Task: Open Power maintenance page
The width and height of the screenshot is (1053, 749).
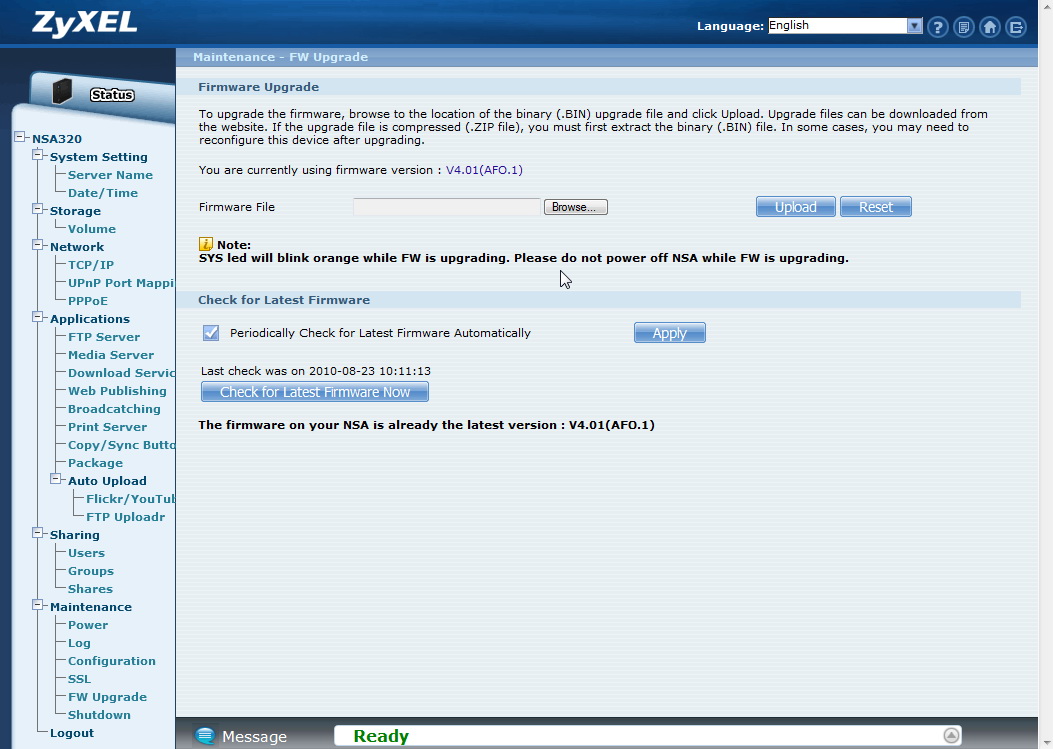Action: point(88,625)
